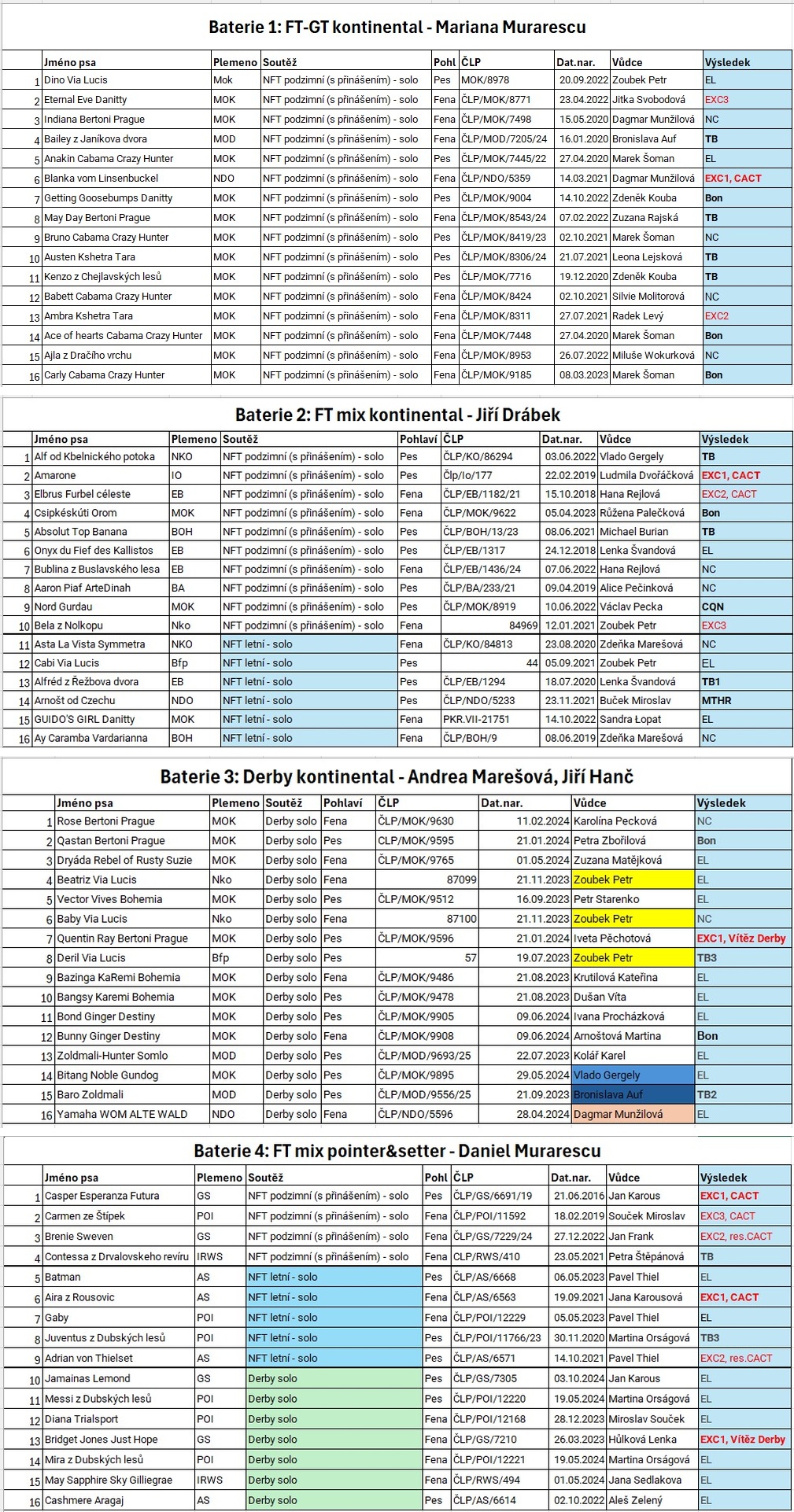Screen dimensions: 794x1512
Task: Select the 'Aleš Zelený' handler cell
Action: (652, 1501)
